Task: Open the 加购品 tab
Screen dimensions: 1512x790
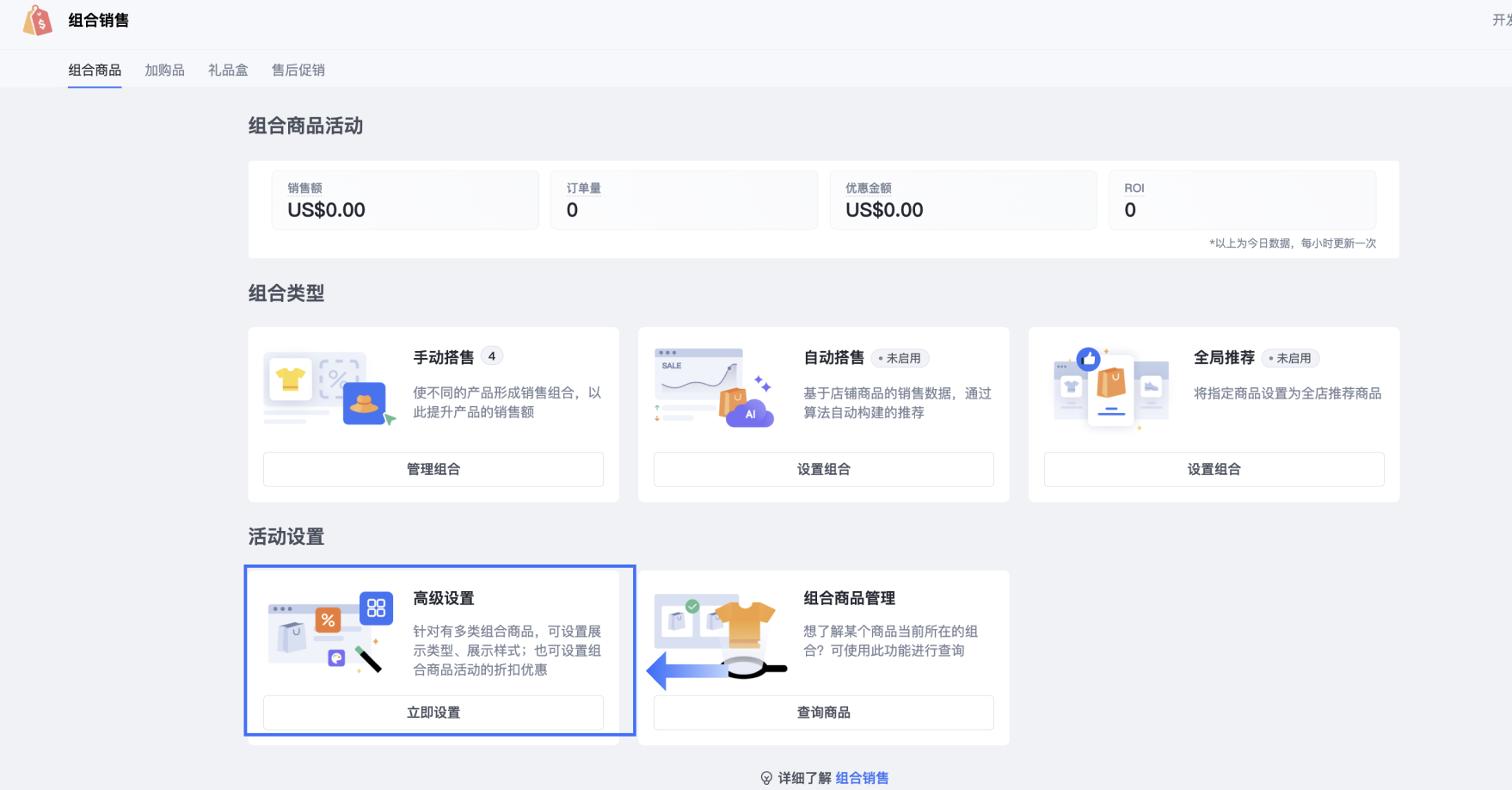Action: 164,70
